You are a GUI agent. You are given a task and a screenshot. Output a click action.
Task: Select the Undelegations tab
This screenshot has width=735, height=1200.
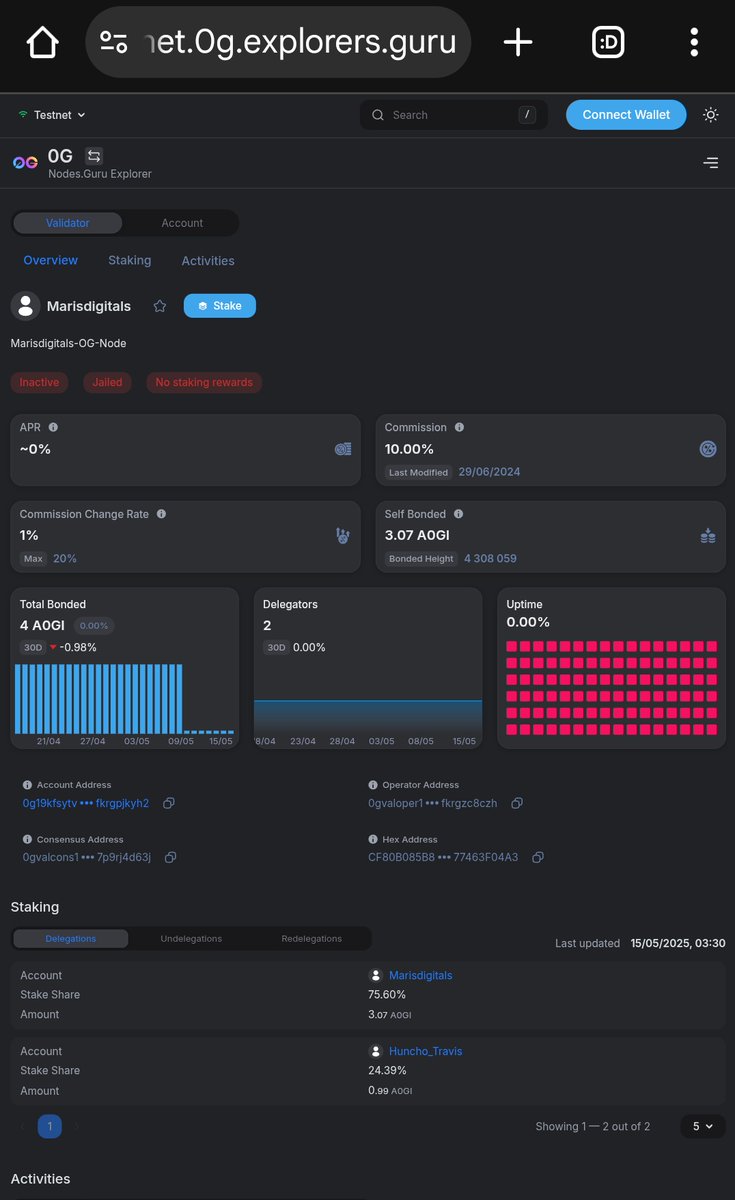(191, 938)
